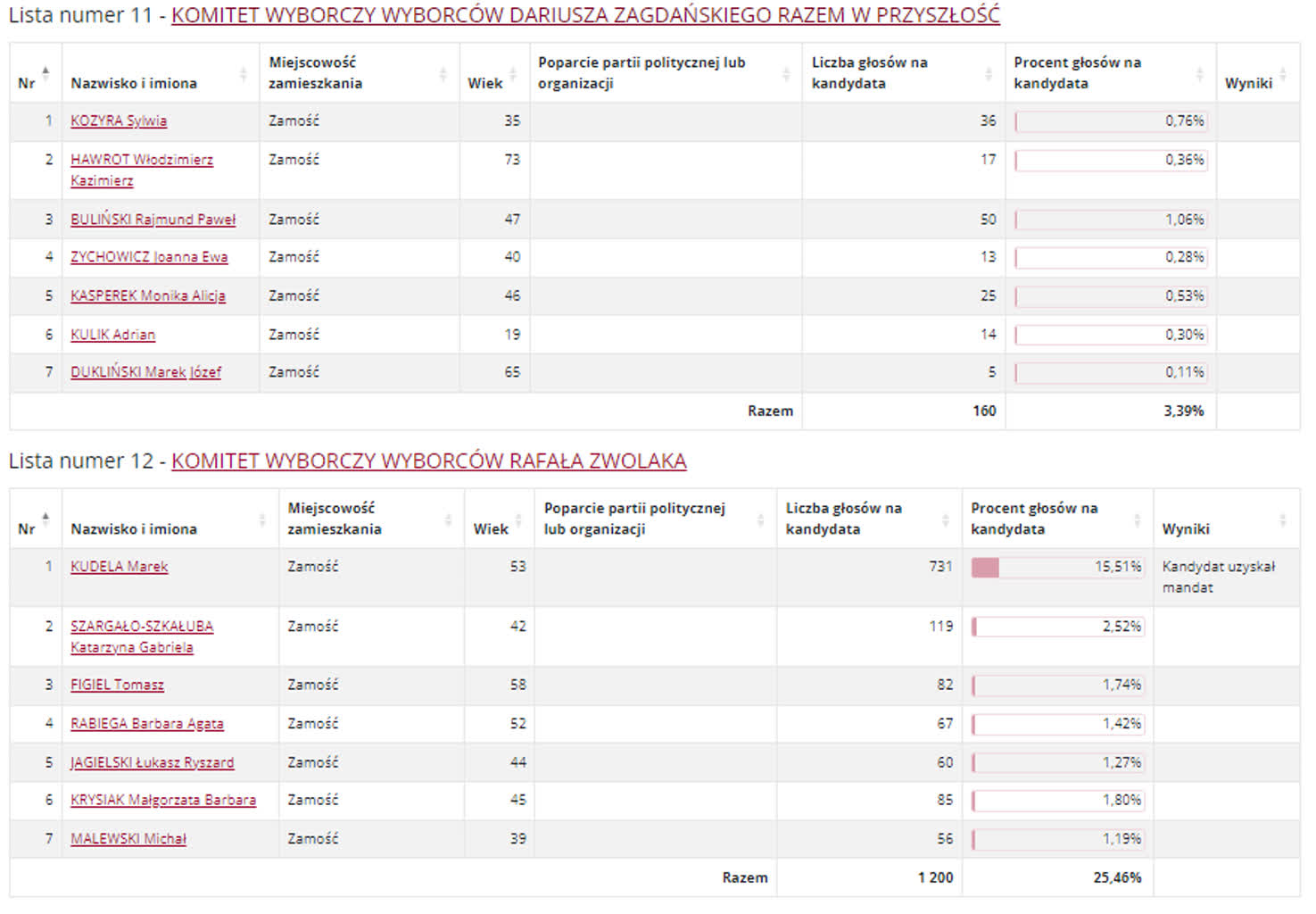Click Poparcie partii sort arrows in List 12

760,519
